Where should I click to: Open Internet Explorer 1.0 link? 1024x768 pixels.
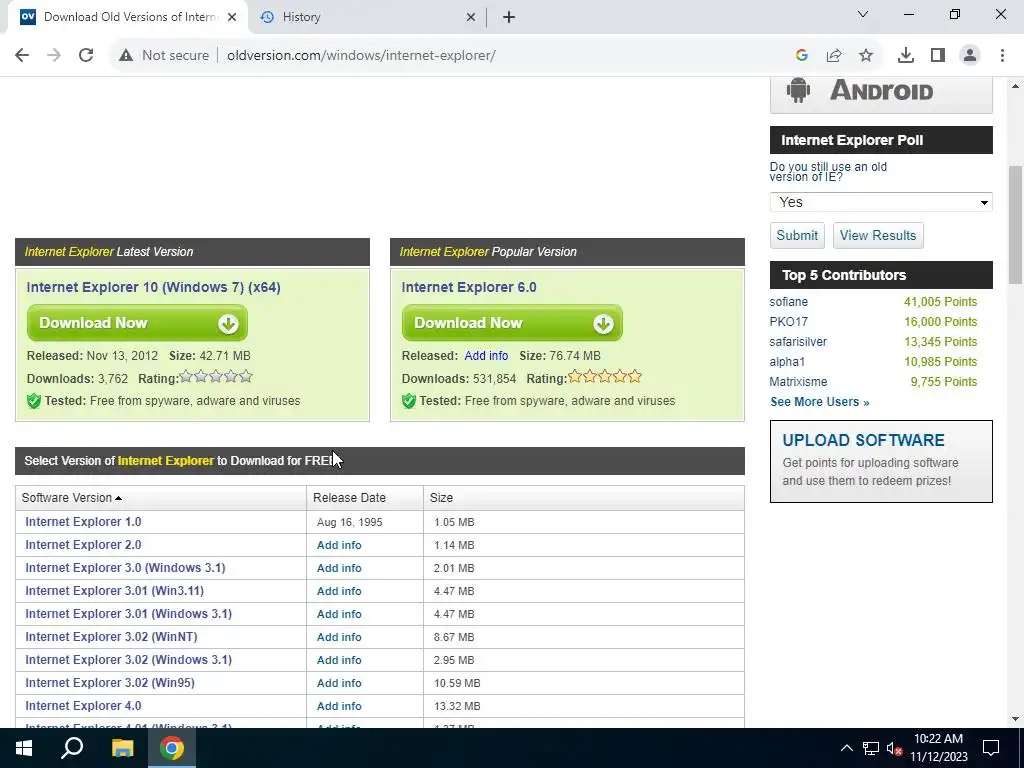(83, 522)
